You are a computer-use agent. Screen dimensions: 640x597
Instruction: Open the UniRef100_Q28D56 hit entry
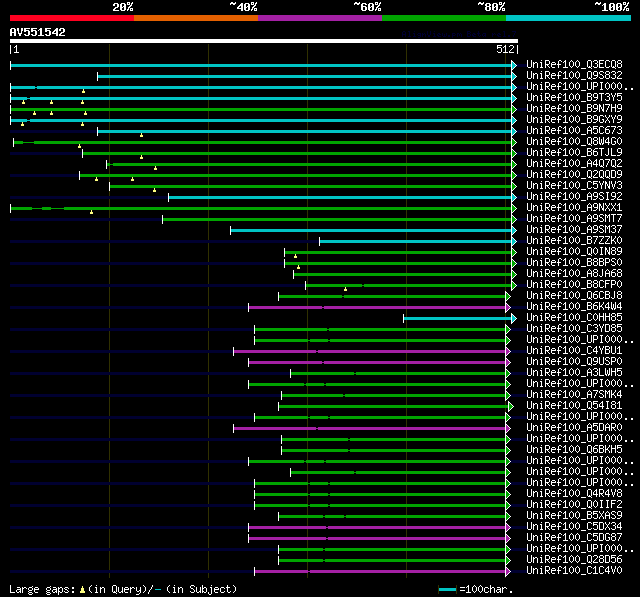coord(574,560)
